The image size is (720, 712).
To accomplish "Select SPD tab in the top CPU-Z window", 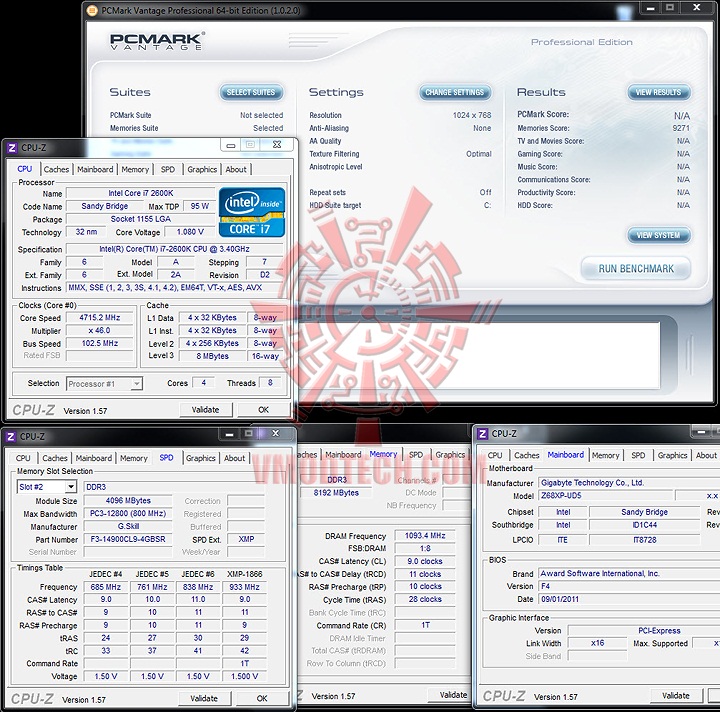I will (x=168, y=169).
